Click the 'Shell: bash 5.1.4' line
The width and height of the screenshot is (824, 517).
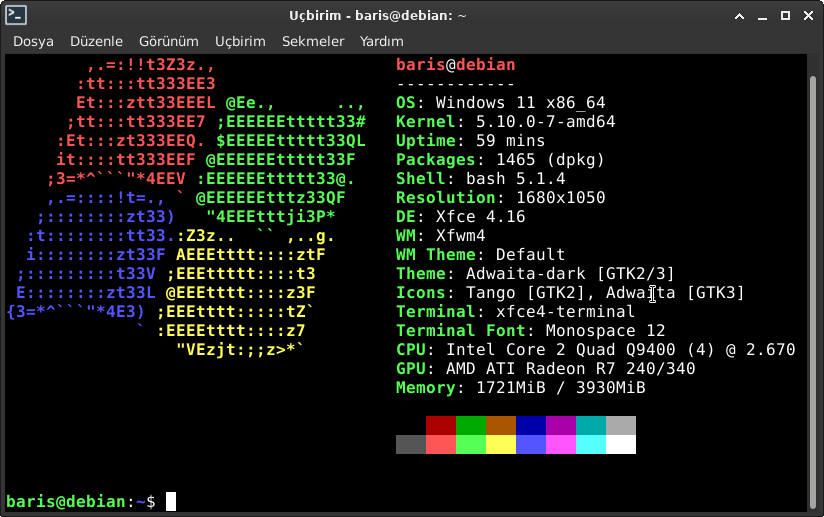pos(481,178)
